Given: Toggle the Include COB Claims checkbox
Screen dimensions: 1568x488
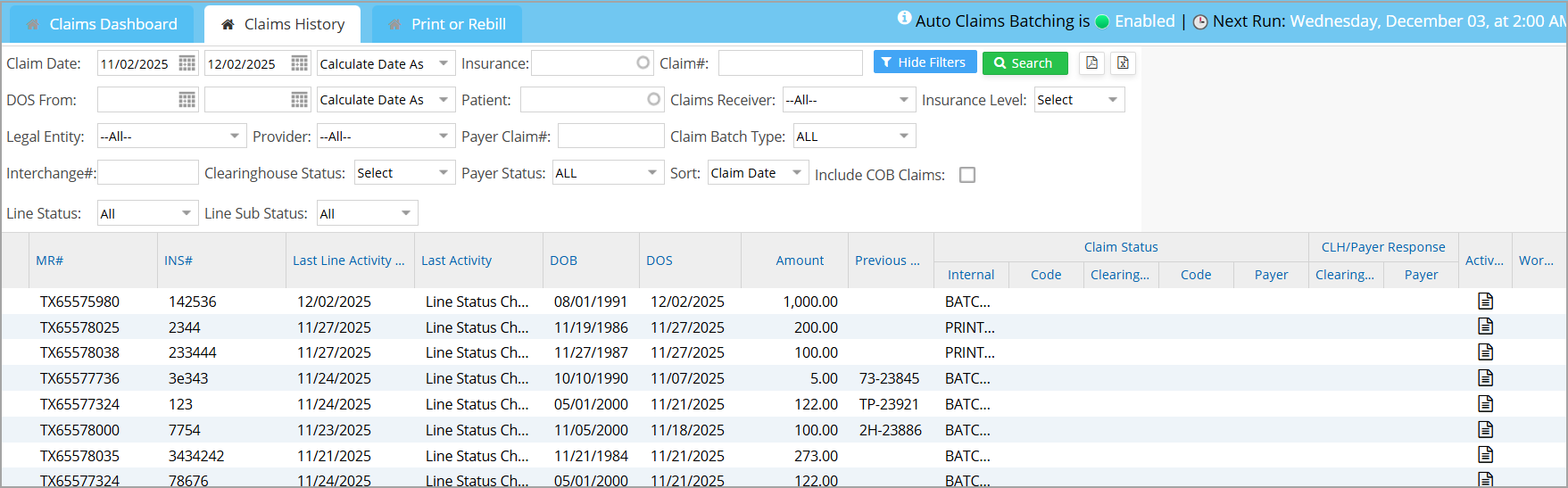Looking at the screenshot, I should click(x=967, y=175).
